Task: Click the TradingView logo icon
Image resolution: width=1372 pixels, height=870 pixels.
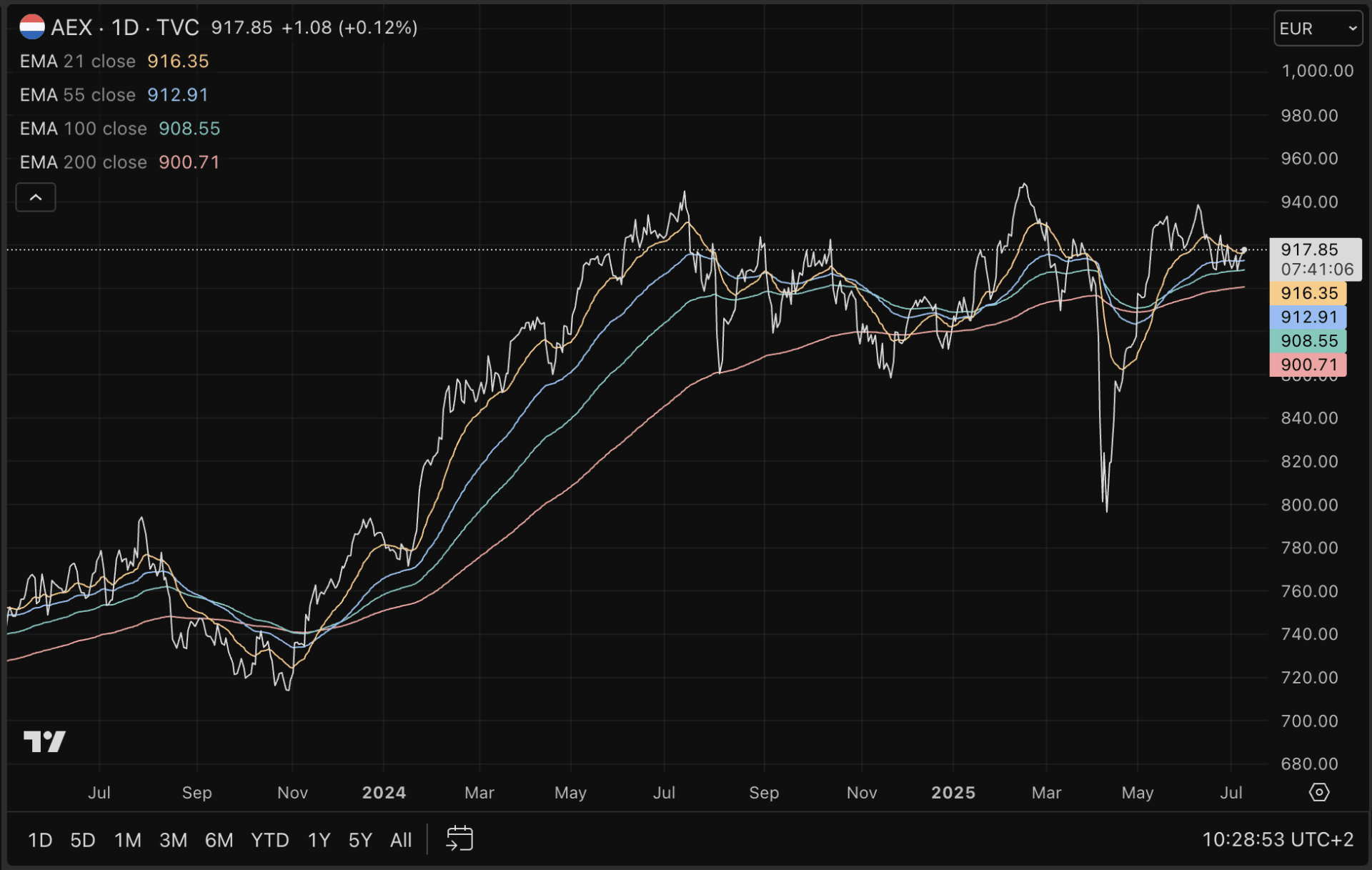Action: coord(44,741)
